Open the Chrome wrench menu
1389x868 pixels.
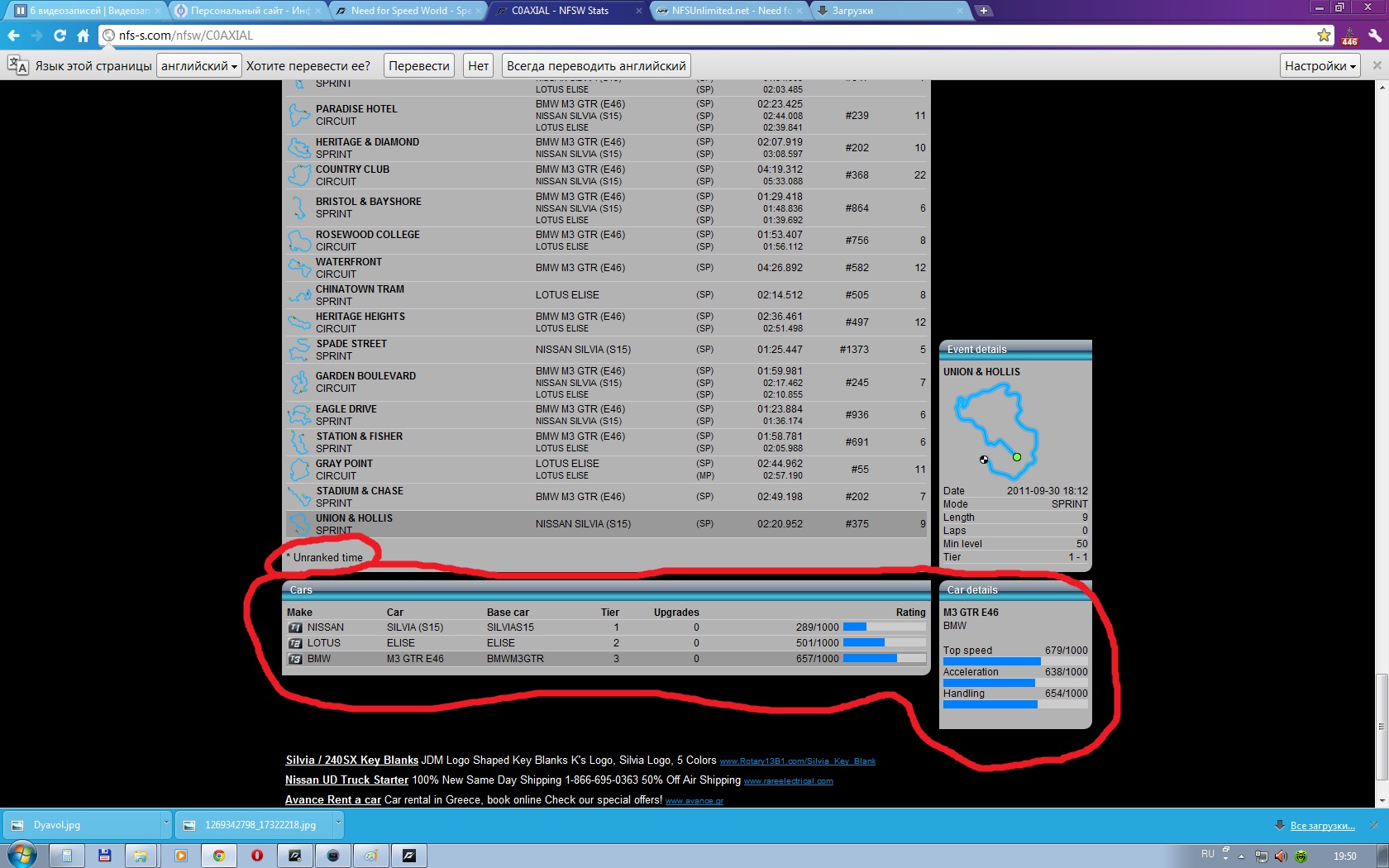tap(1375, 36)
